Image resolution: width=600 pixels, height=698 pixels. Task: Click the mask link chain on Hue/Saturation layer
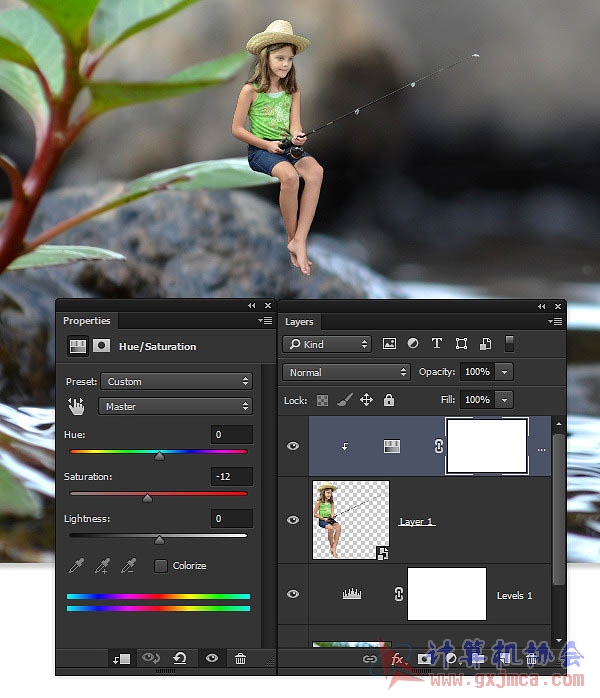[x=438, y=446]
